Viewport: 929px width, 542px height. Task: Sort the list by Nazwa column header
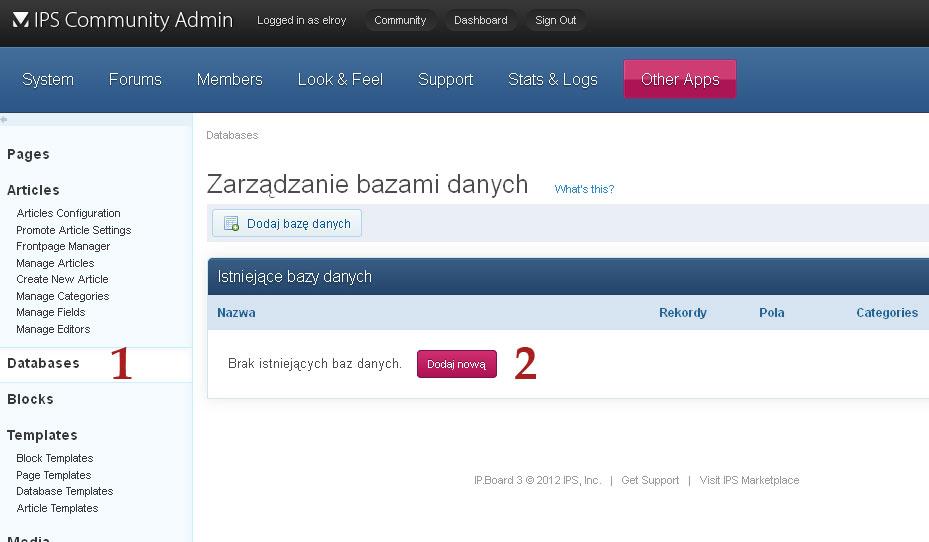pyautogui.click(x=236, y=313)
